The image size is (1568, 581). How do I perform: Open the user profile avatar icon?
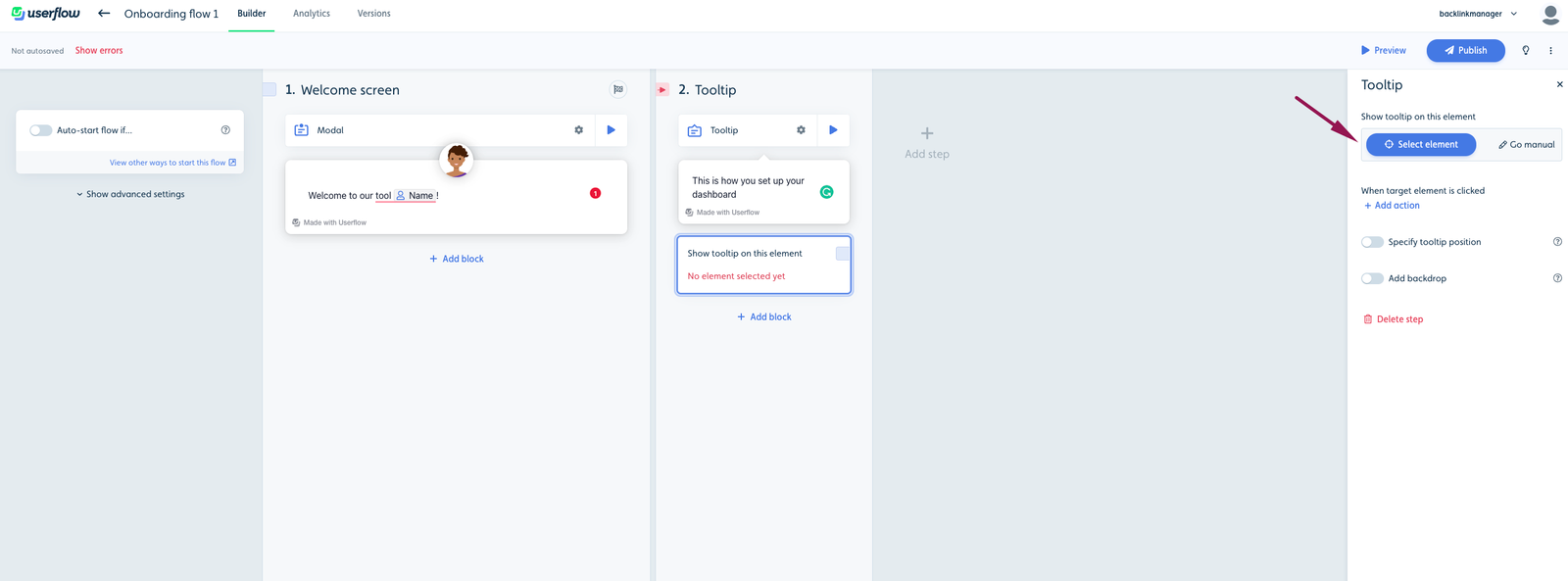1550,14
